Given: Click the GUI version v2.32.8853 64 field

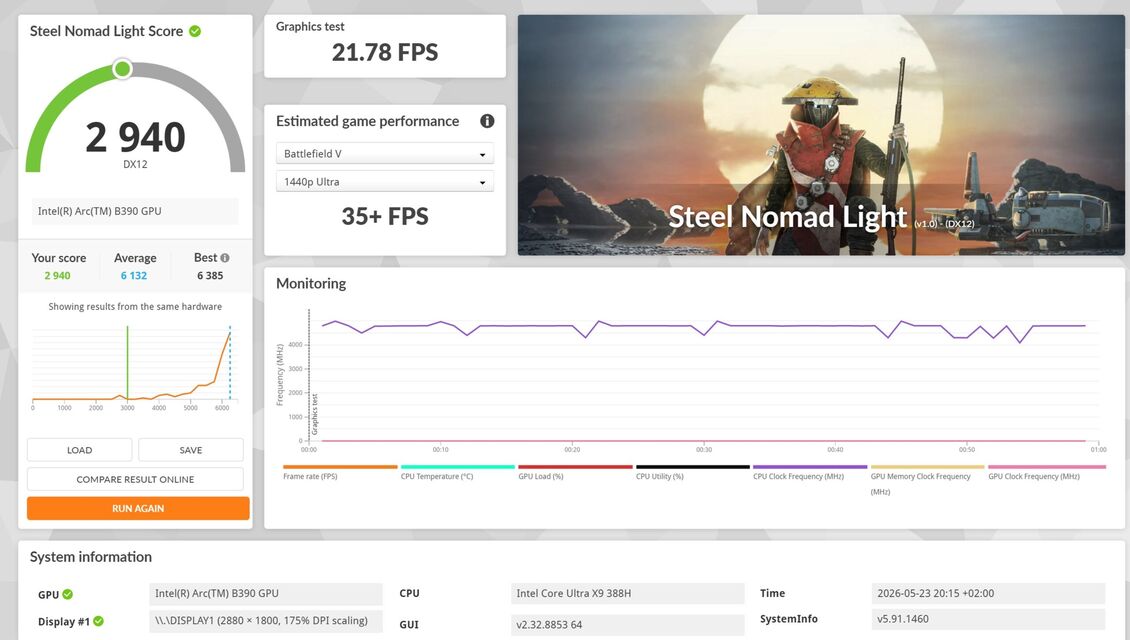Looking at the screenshot, I should (x=627, y=624).
